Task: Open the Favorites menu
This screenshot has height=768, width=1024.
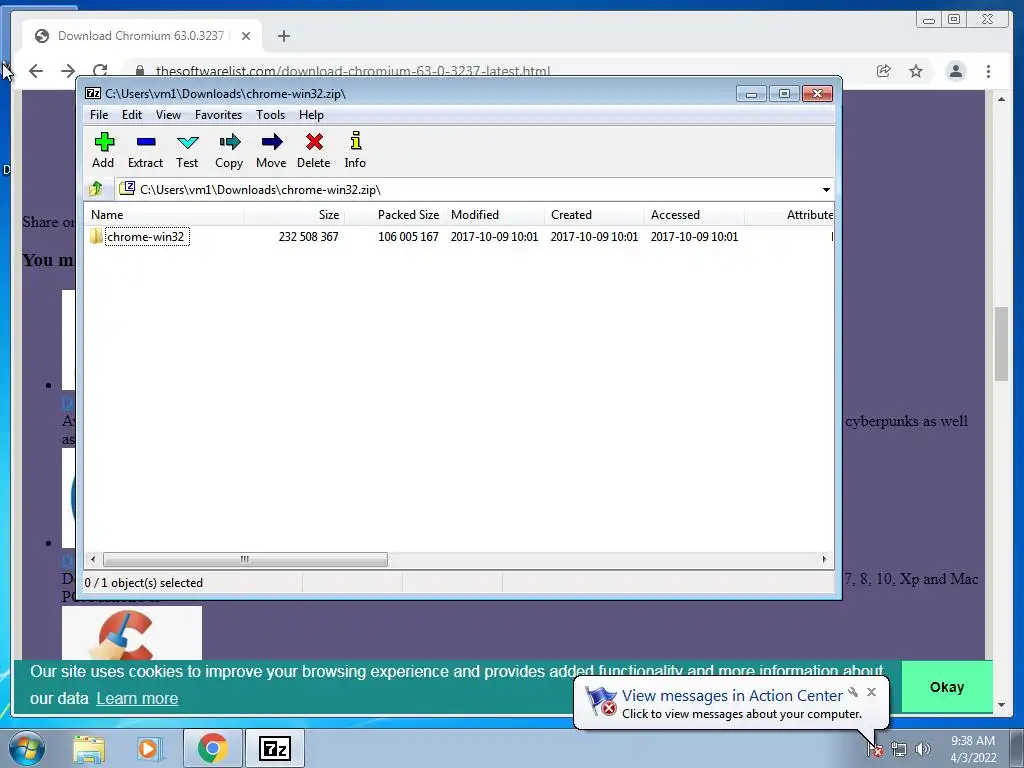Action: tap(218, 115)
